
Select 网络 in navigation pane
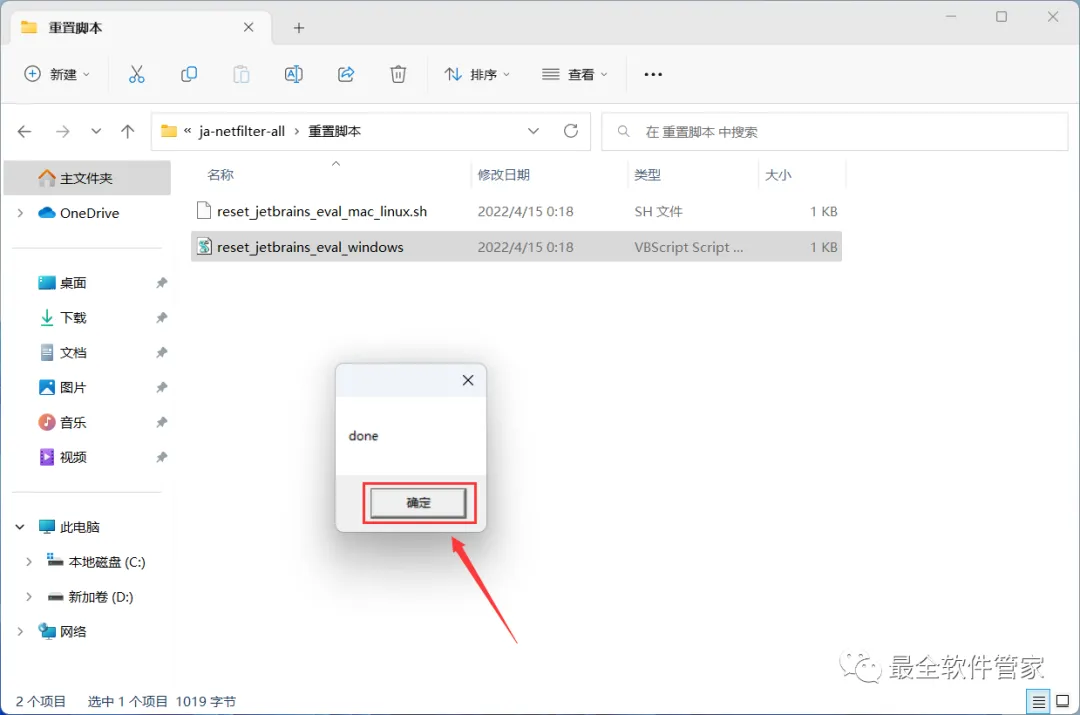[x=73, y=632]
